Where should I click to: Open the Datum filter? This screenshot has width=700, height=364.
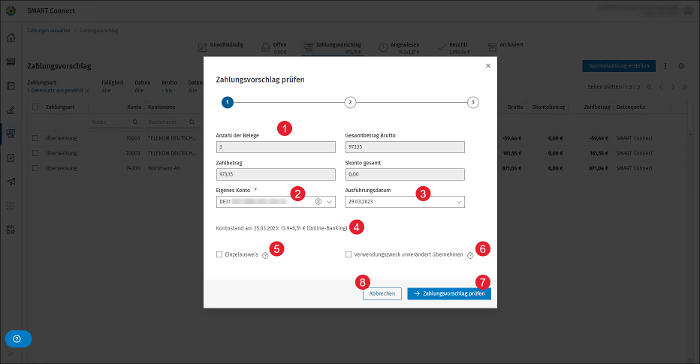(142, 87)
